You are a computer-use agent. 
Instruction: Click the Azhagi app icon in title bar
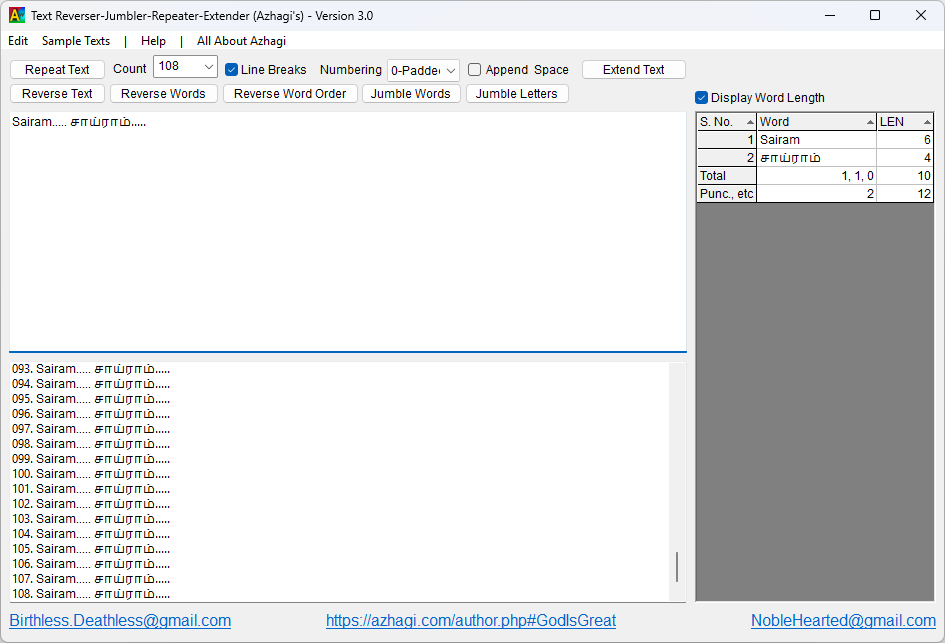click(17, 15)
